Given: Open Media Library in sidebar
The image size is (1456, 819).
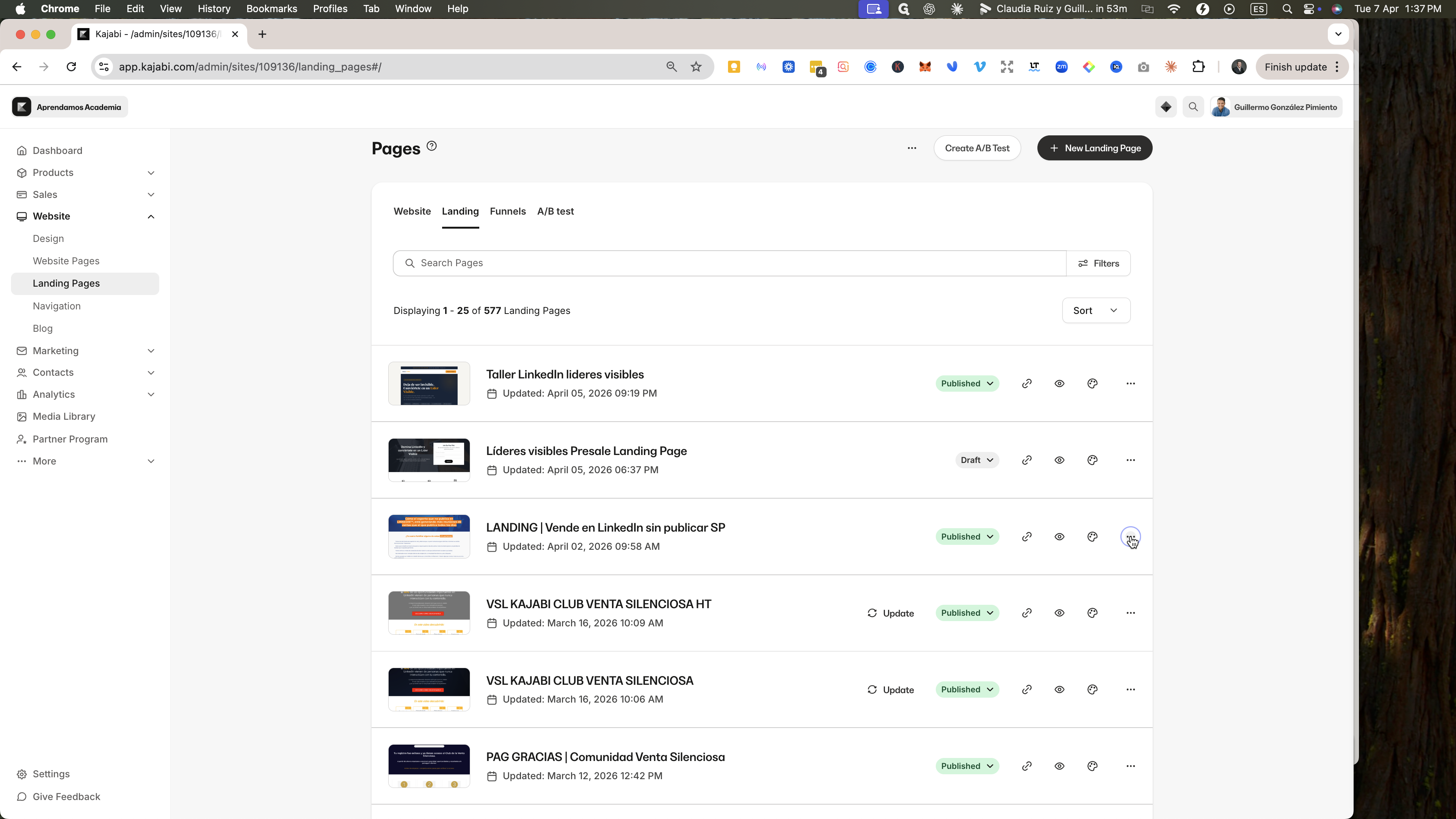Looking at the screenshot, I should pyautogui.click(x=63, y=417).
